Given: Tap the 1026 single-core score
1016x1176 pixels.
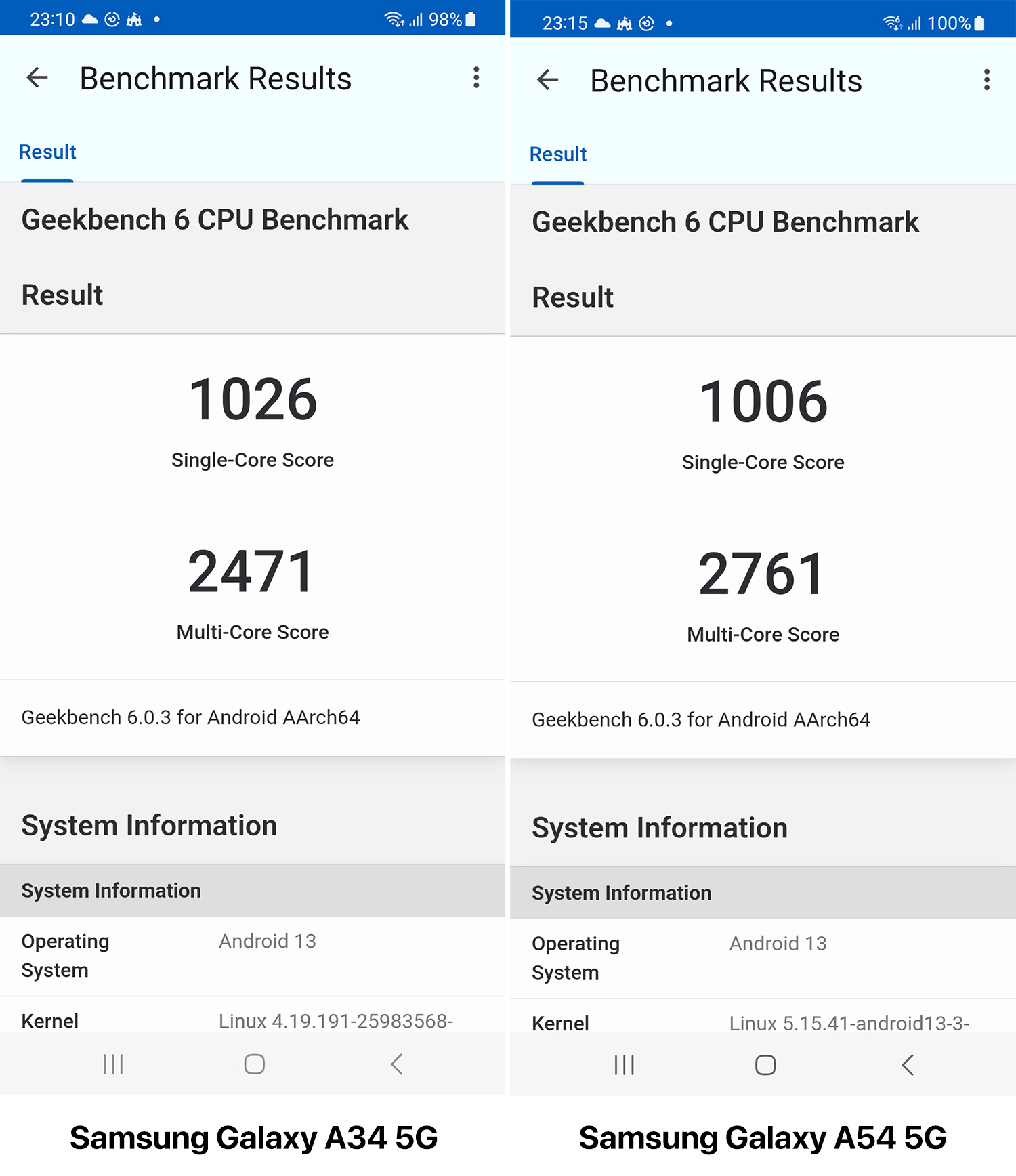Looking at the screenshot, I should [253, 400].
